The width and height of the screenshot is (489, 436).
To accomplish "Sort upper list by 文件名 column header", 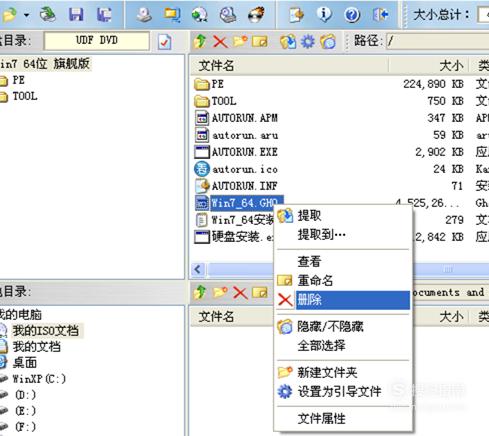I will click(289, 66).
